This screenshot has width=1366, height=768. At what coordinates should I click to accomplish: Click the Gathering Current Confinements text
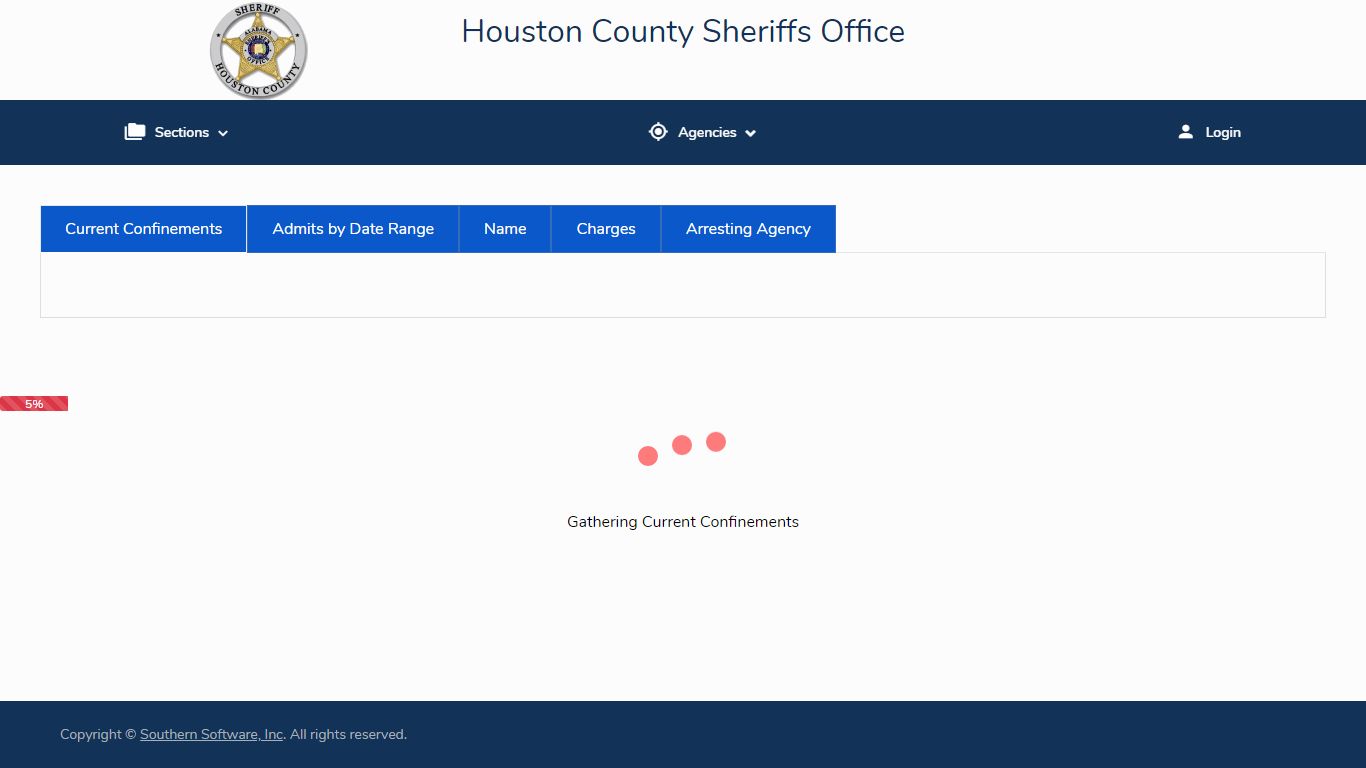click(x=683, y=522)
